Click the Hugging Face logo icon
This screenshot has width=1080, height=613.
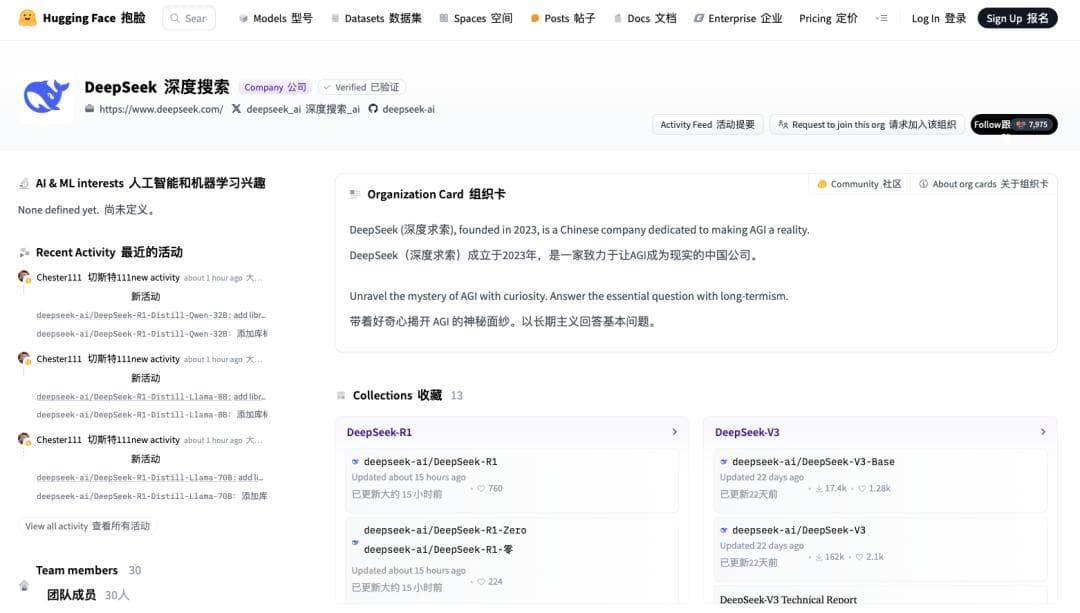coord(27,18)
